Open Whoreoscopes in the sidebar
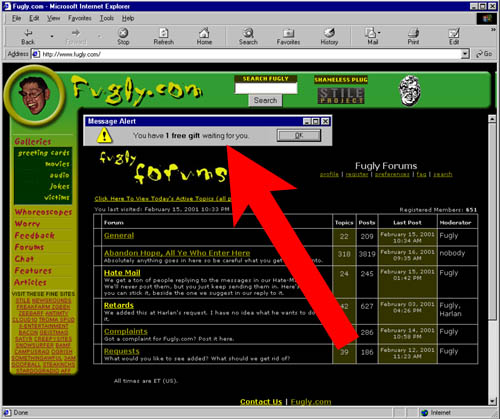This screenshot has height=419, width=500. point(43,212)
